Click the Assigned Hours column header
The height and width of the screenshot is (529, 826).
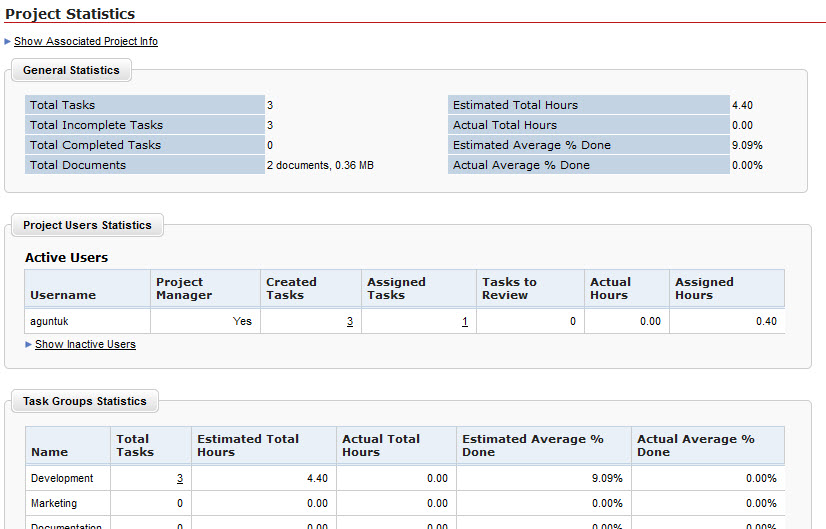tap(704, 288)
